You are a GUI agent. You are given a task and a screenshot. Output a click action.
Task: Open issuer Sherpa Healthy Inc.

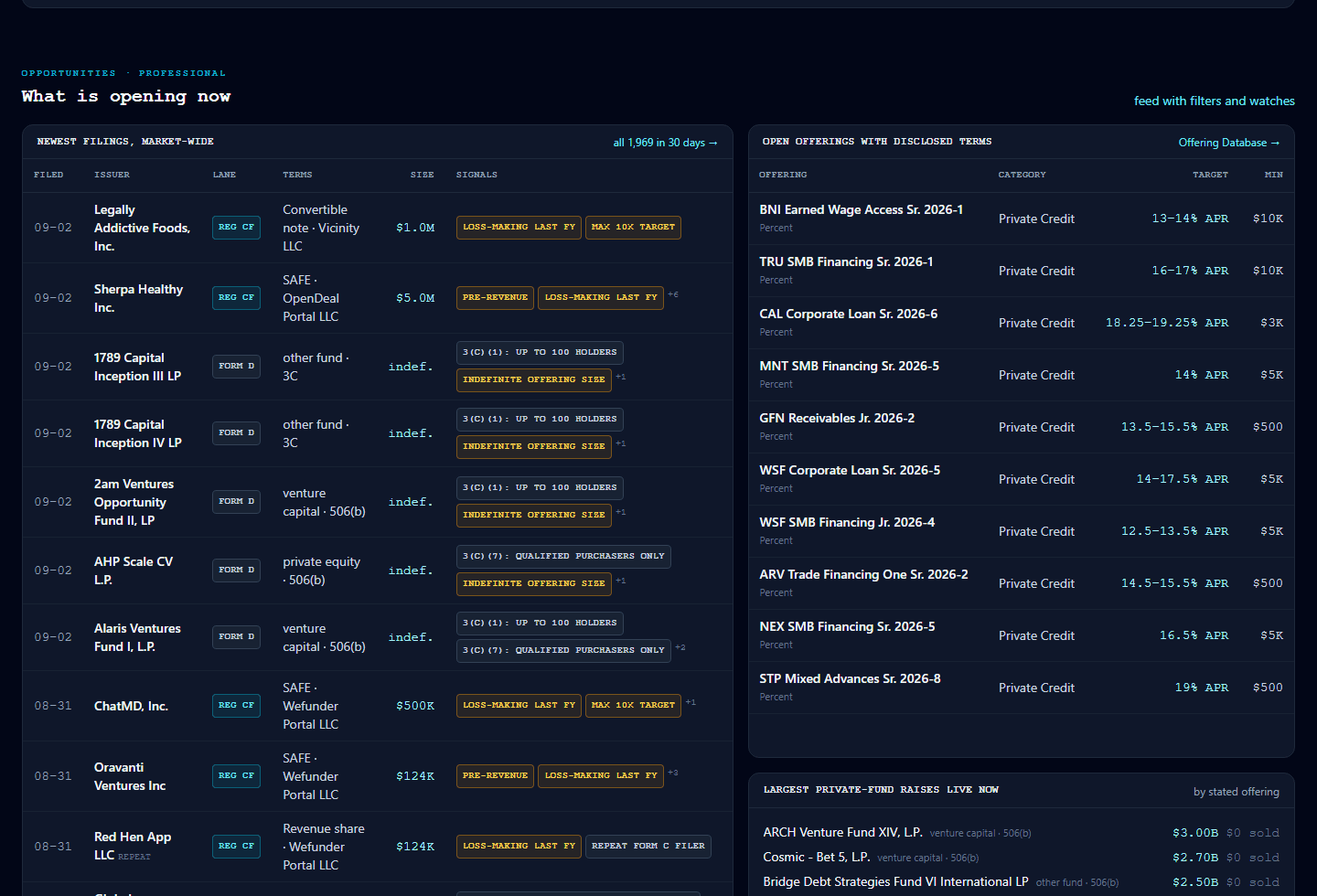click(138, 298)
